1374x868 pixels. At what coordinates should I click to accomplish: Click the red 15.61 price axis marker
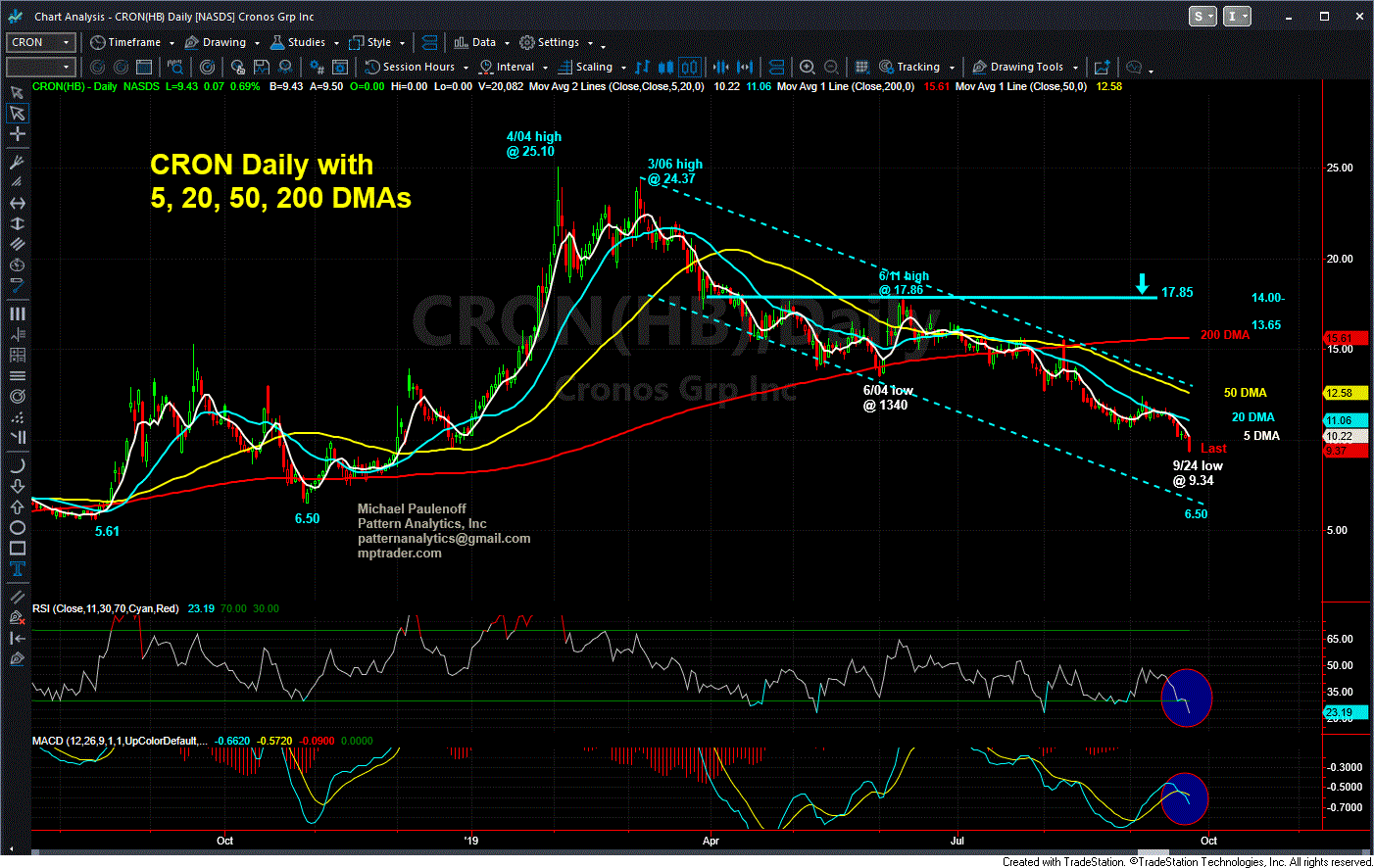(x=1346, y=338)
